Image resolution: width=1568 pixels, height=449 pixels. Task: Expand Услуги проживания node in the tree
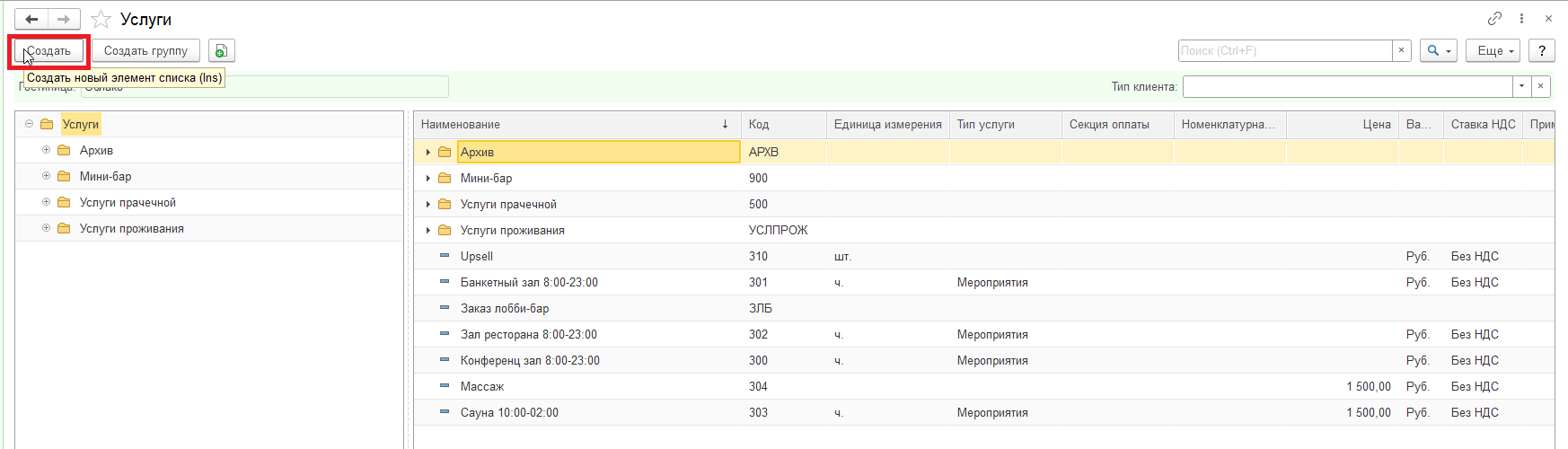coord(46,228)
